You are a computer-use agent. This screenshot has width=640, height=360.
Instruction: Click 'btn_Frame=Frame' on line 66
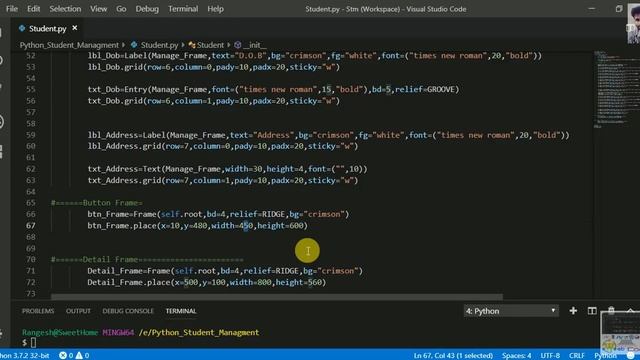pos(122,214)
